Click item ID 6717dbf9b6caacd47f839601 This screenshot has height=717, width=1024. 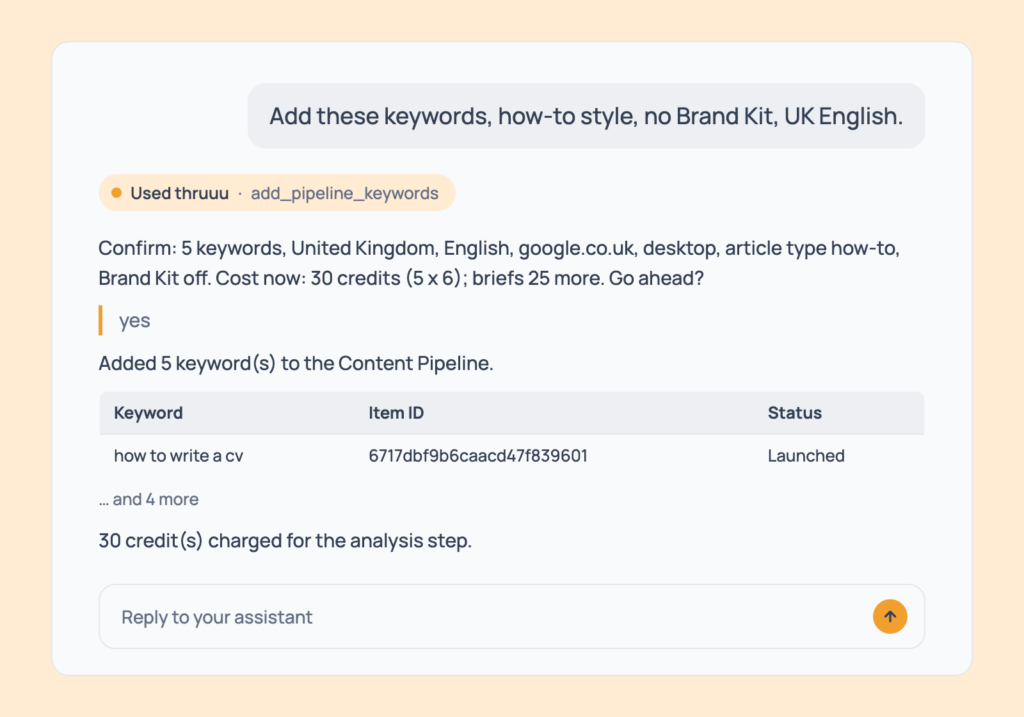tap(478, 455)
